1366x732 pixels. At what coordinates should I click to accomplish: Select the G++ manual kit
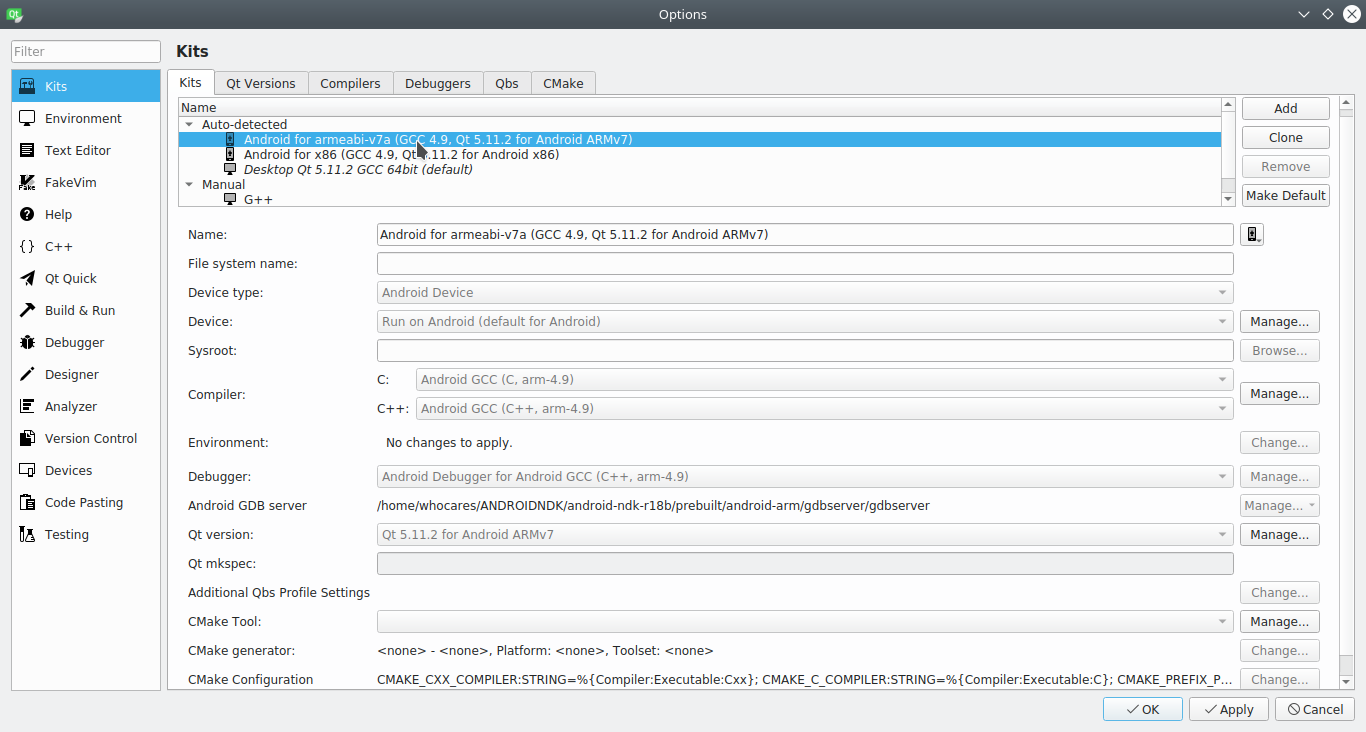coord(700,199)
